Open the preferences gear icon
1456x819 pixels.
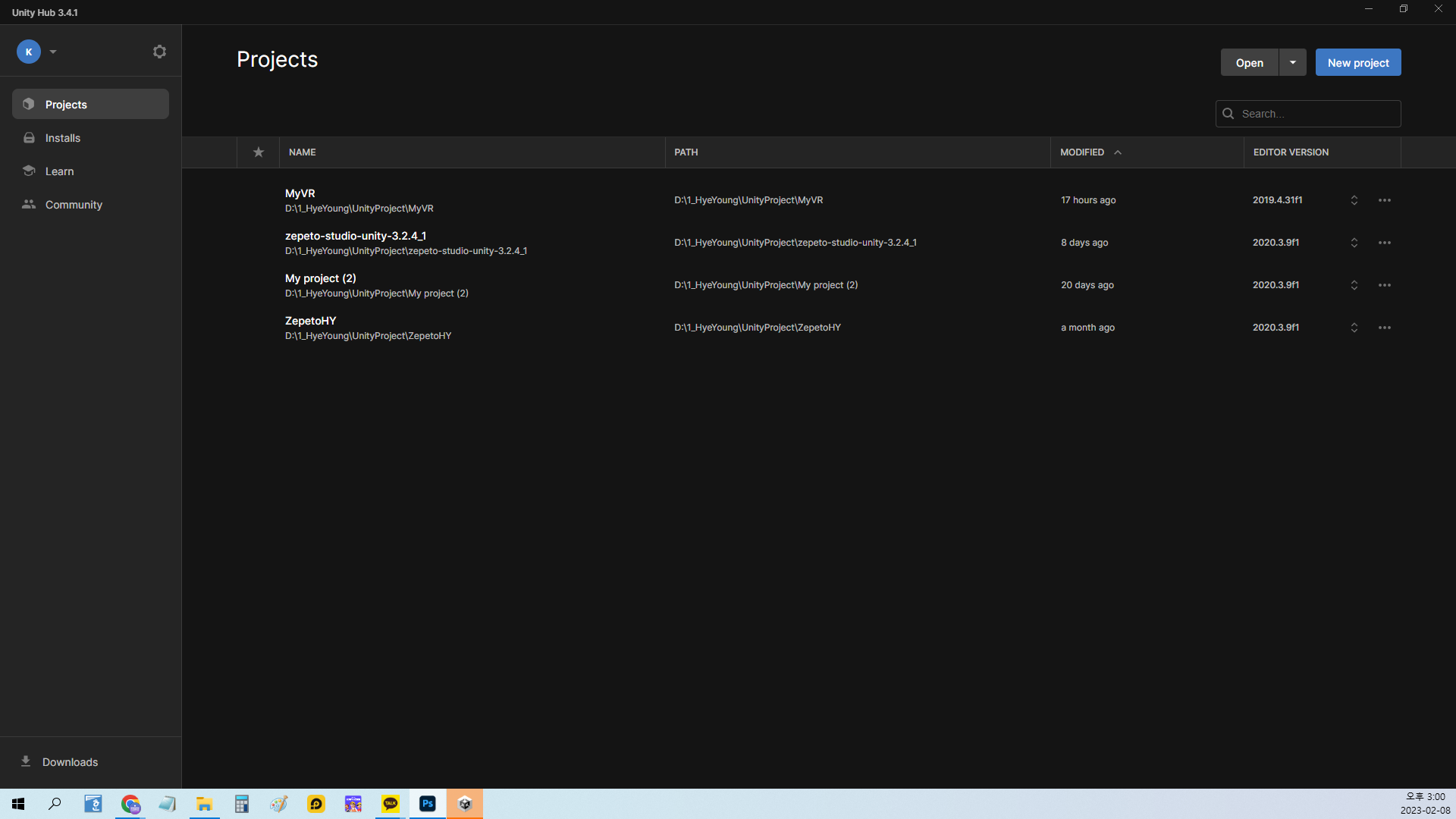(x=159, y=52)
